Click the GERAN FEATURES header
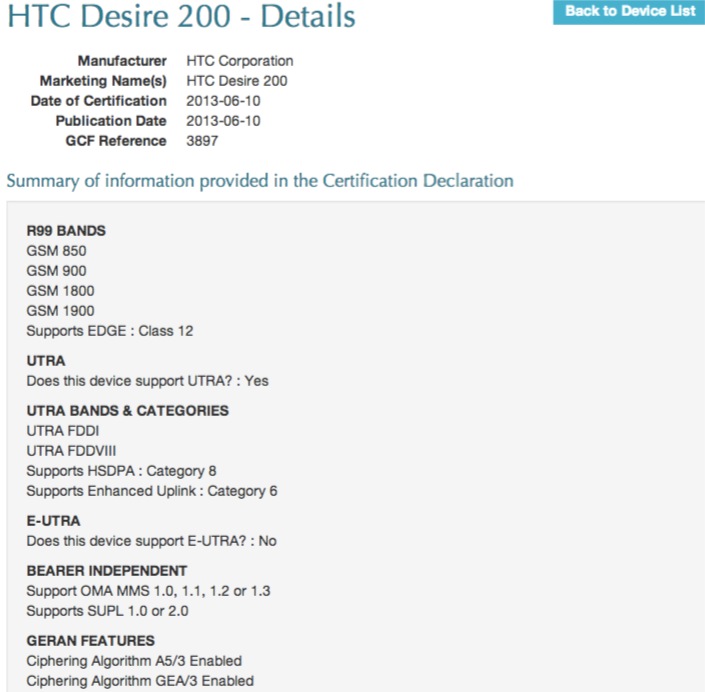This screenshot has width=705, height=692. point(90,641)
